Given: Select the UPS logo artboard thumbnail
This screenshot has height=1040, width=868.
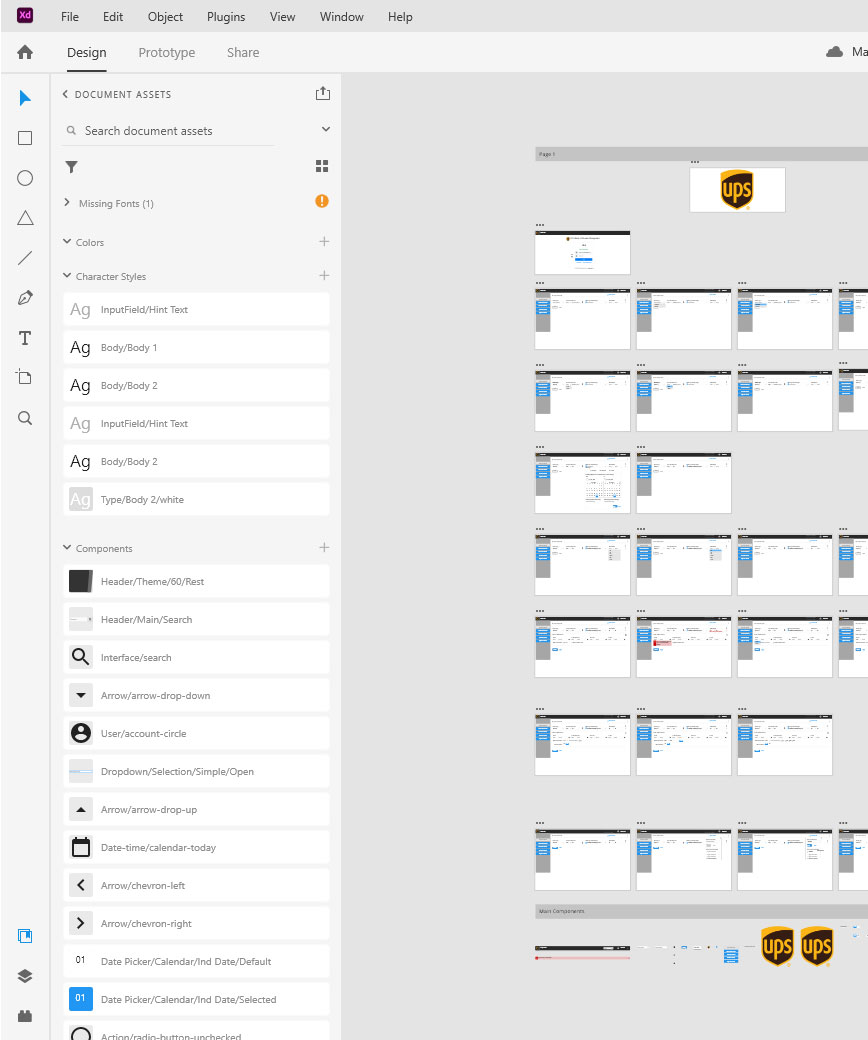Looking at the screenshot, I should pyautogui.click(x=737, y=190).
